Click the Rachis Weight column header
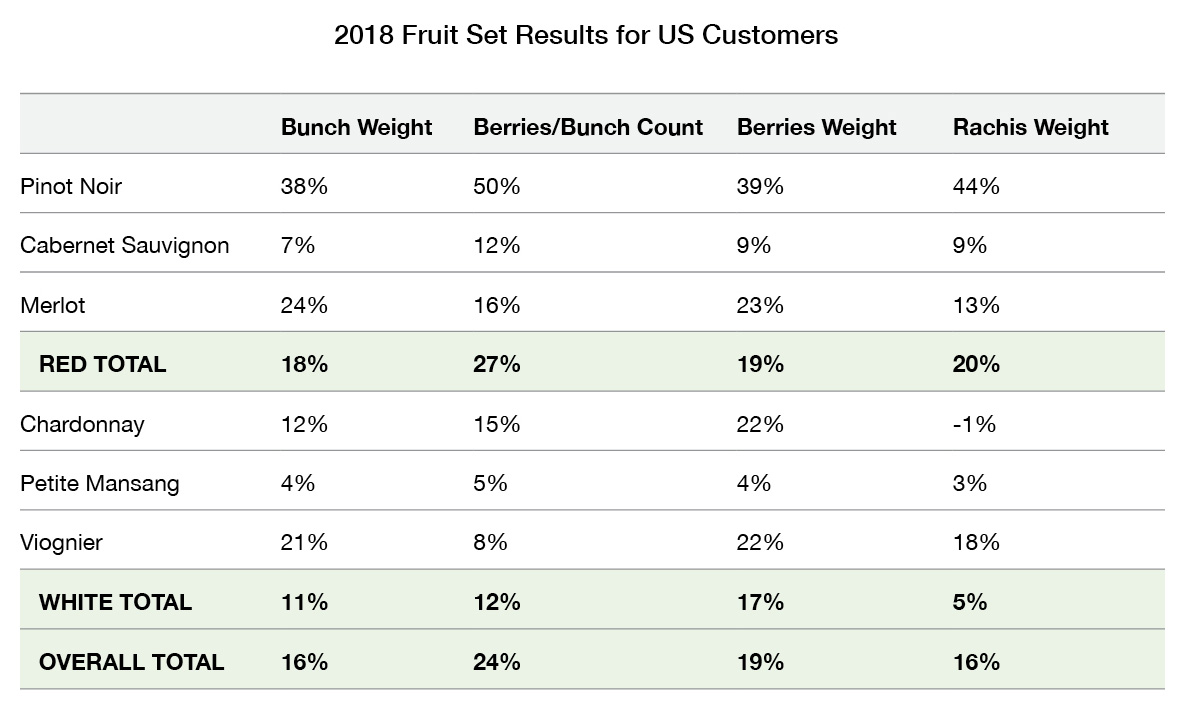The image size is (1179, 712). [1030, 127]
